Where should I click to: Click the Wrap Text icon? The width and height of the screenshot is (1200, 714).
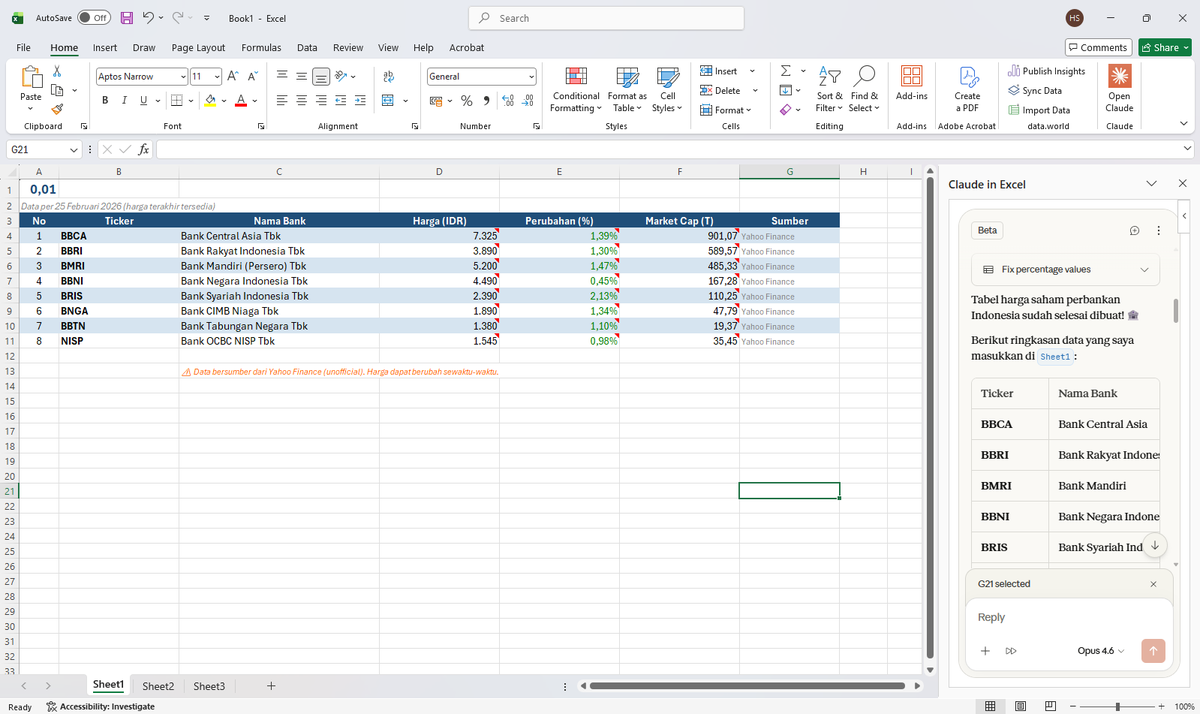tap(388, 76)
